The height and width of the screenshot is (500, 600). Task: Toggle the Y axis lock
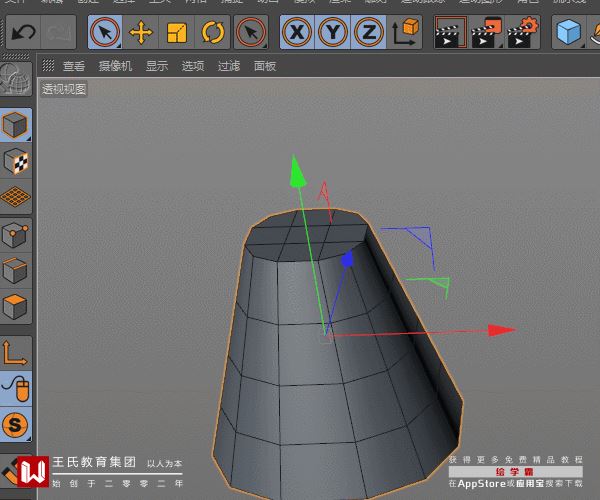coord(332,32)
